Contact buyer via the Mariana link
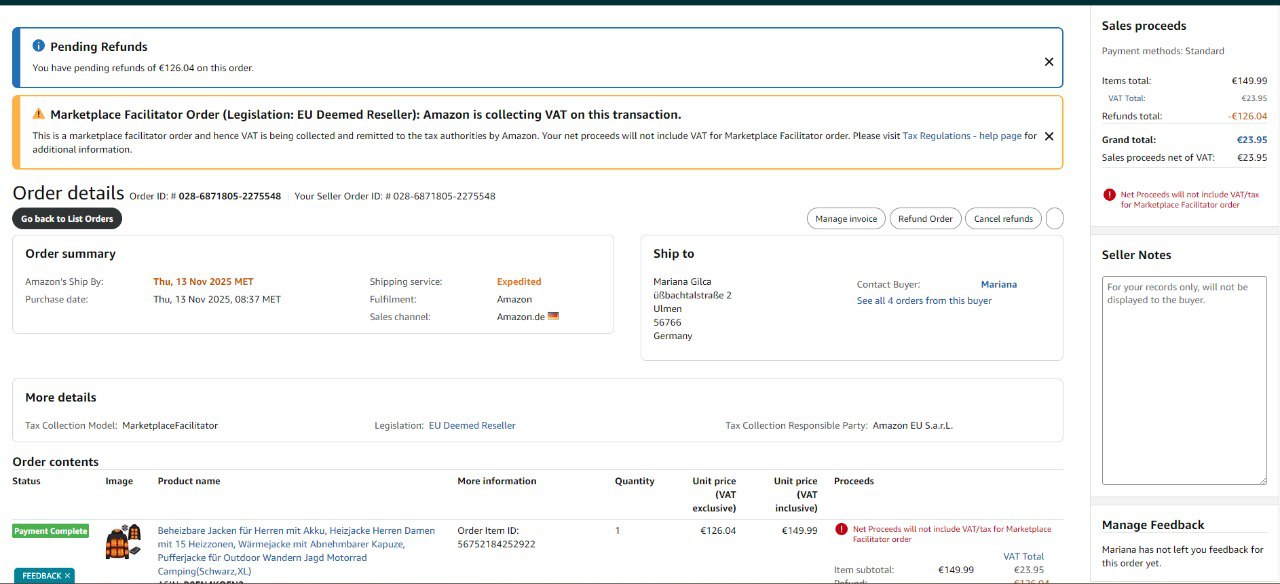1280x584 pixels. coord(998,285)
